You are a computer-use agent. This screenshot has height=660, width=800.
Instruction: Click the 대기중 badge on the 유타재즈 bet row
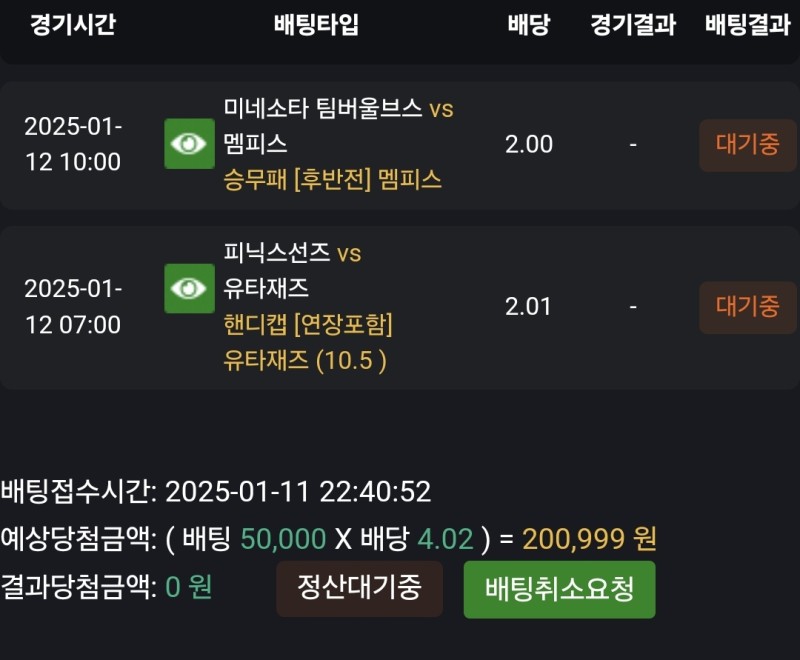(x=747, y=307)
